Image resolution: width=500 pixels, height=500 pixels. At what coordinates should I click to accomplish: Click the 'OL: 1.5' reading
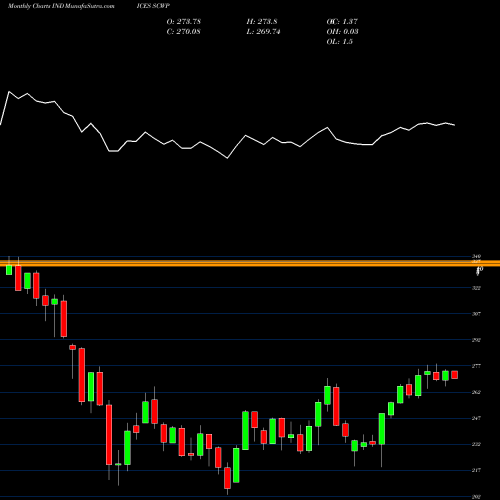click(x=339, y=42)
